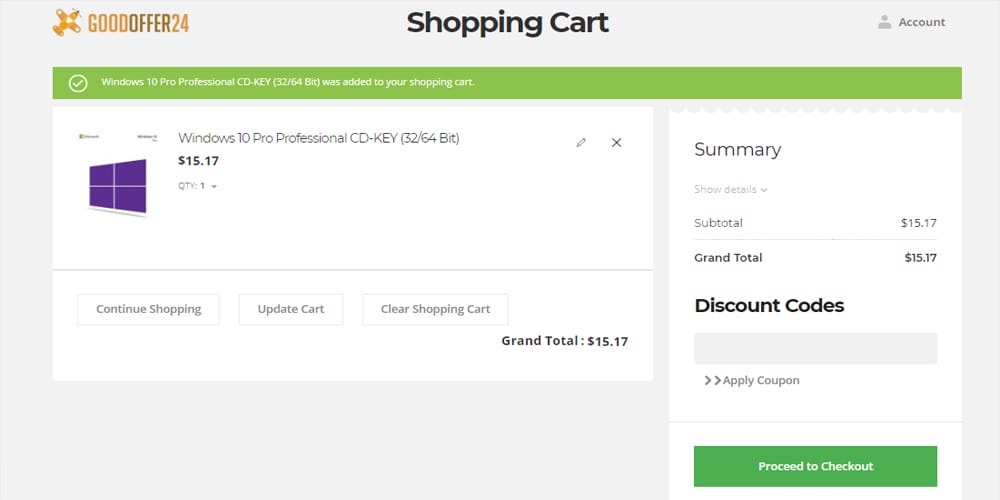Click the added-to-cart notification message text

click(x=288, y=82)
